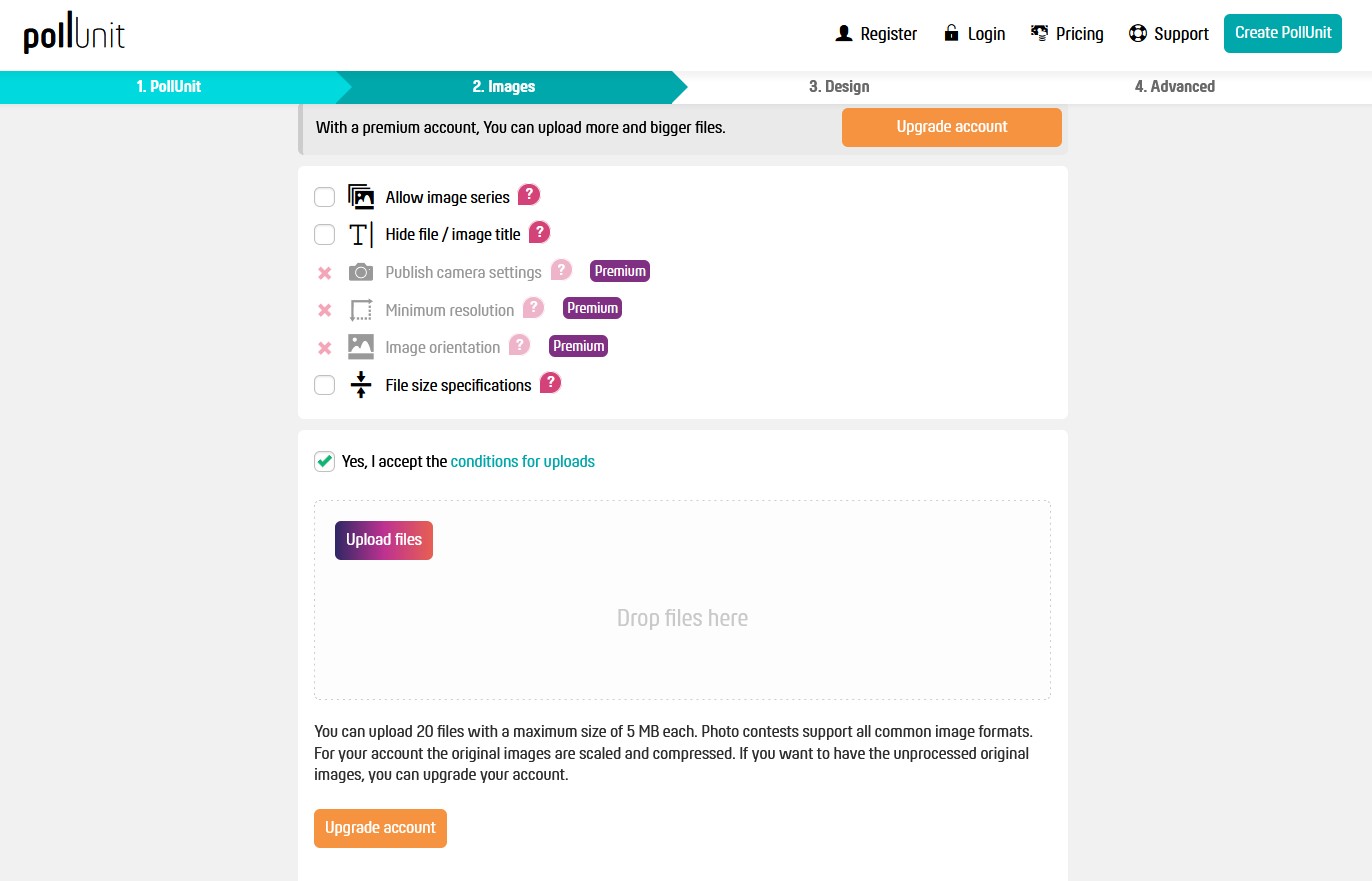Screen dimensions: 1372x881
Task: Click the image series stacked pictures icon
Action: pyautogui.click(x=361, y=197)
